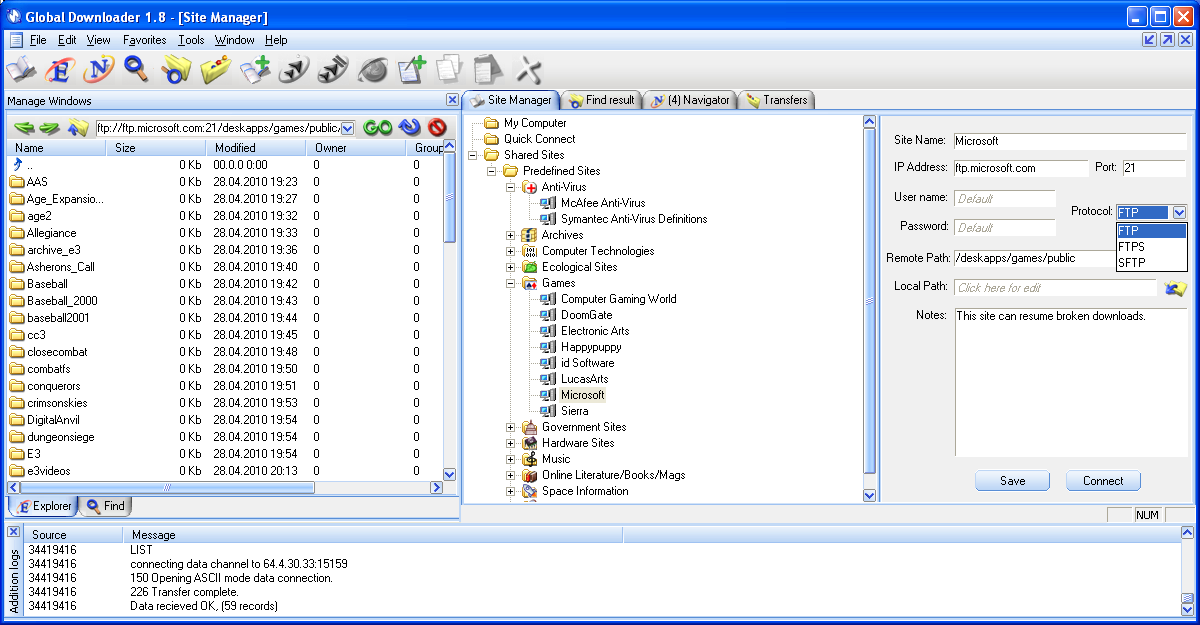Expand the Archives tree node
This screenshot has height=625, width=1200.
click(x=510, y=235)
